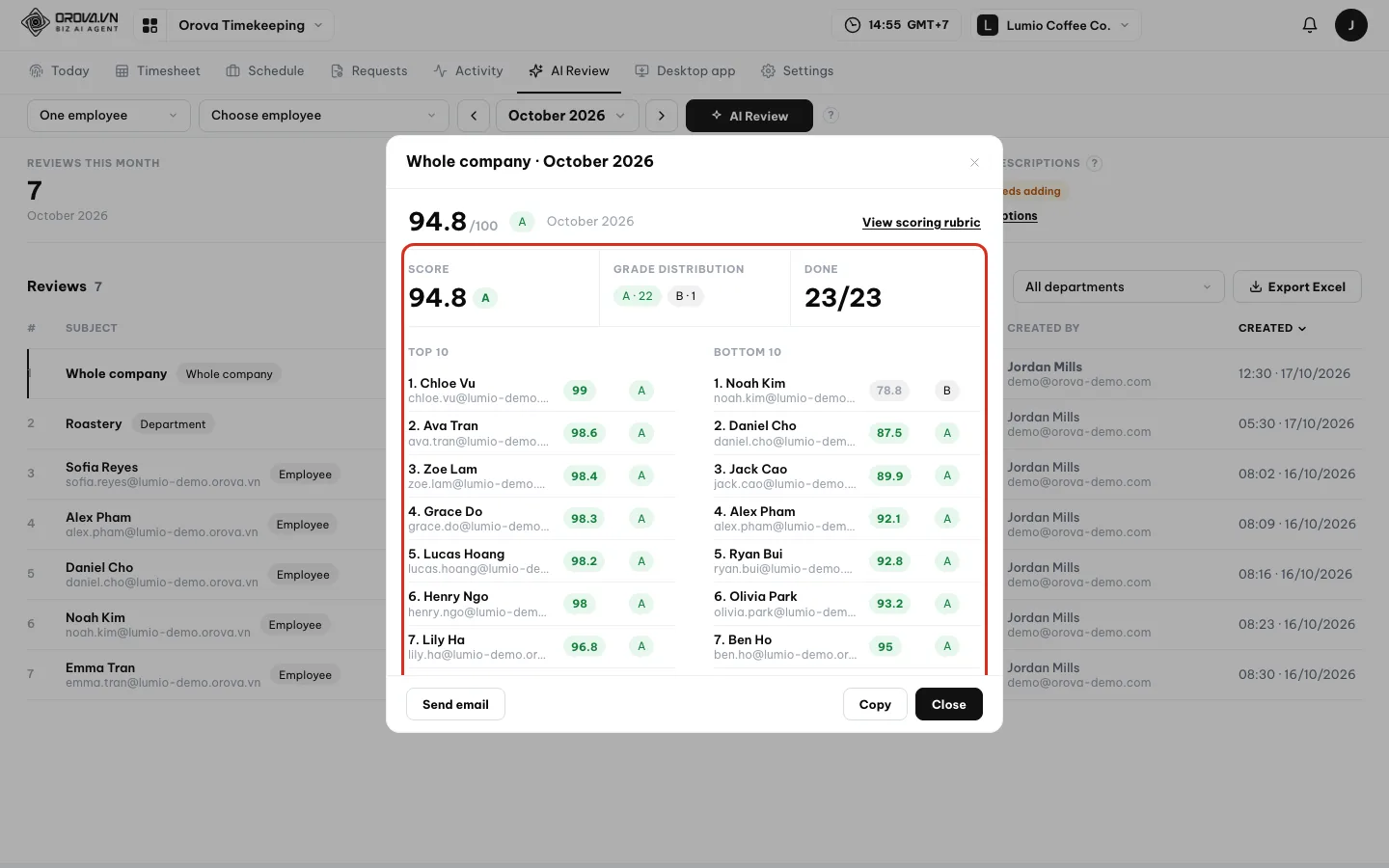
Task: Go to next month arrow
Action: click(661, 116)
